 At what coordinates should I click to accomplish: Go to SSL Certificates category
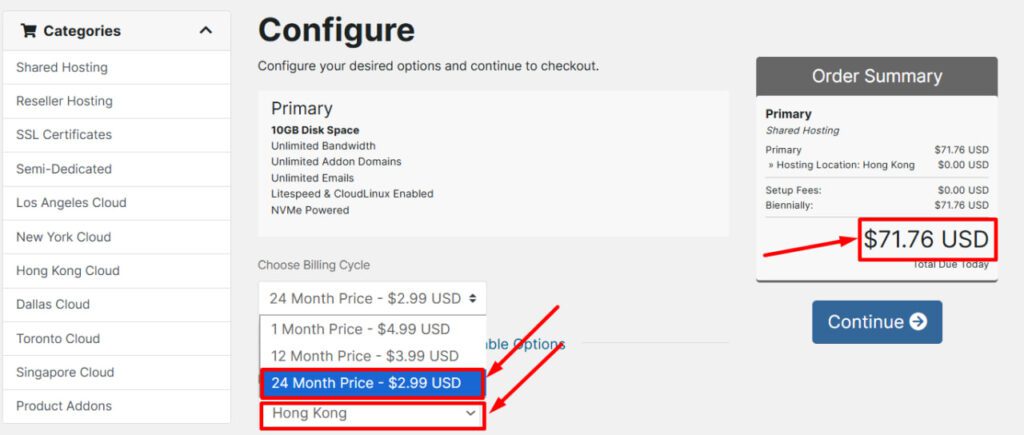pyautogui.click(x=64, y=135)
